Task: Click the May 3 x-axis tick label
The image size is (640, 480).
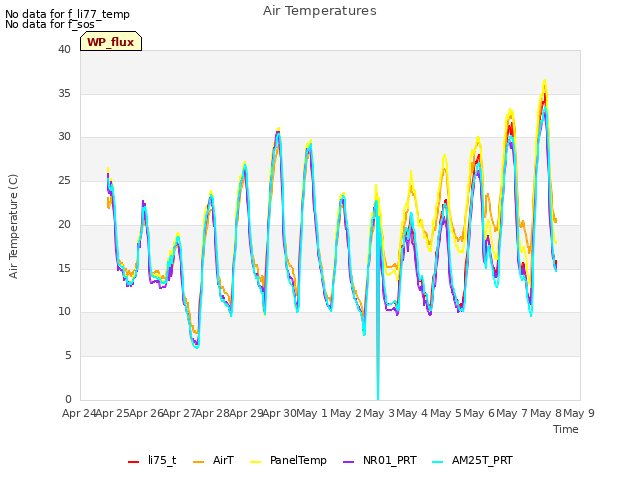Action: [x=379, y=413]
